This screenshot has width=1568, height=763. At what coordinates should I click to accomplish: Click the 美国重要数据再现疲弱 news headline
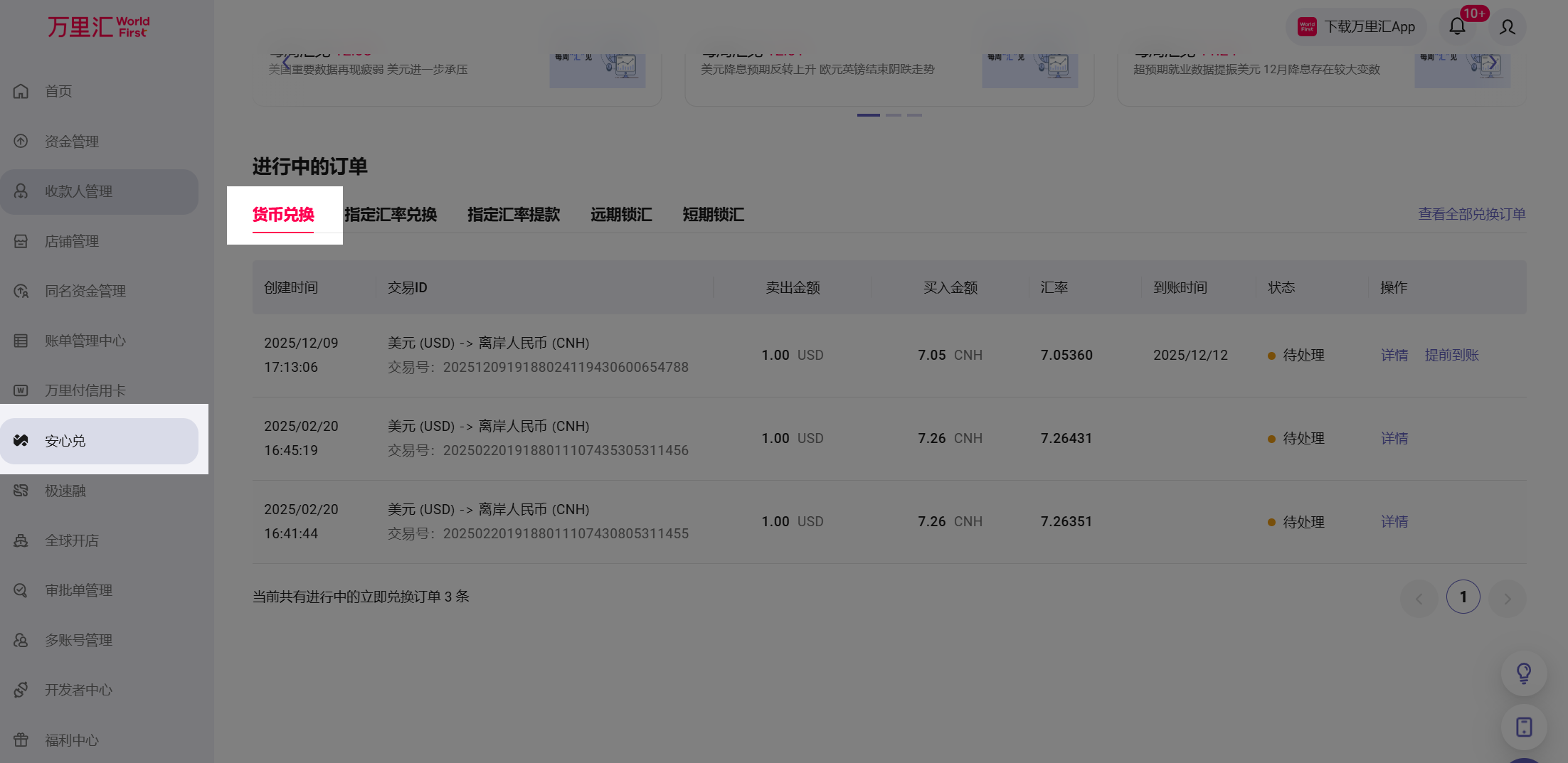coord(368,69)
